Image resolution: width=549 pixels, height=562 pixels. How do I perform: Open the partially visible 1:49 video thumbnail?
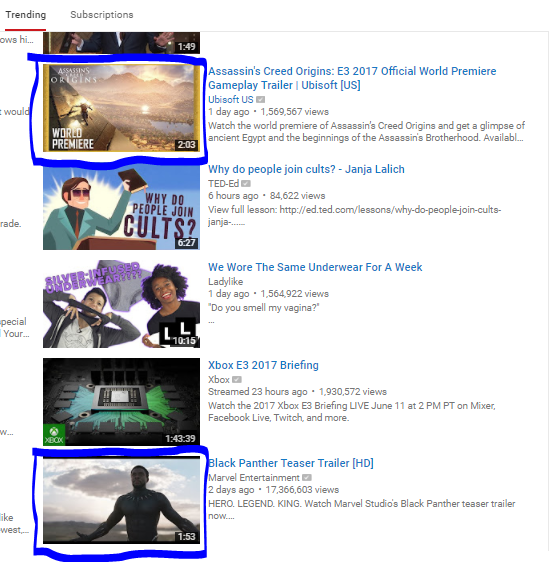[121, 43]
